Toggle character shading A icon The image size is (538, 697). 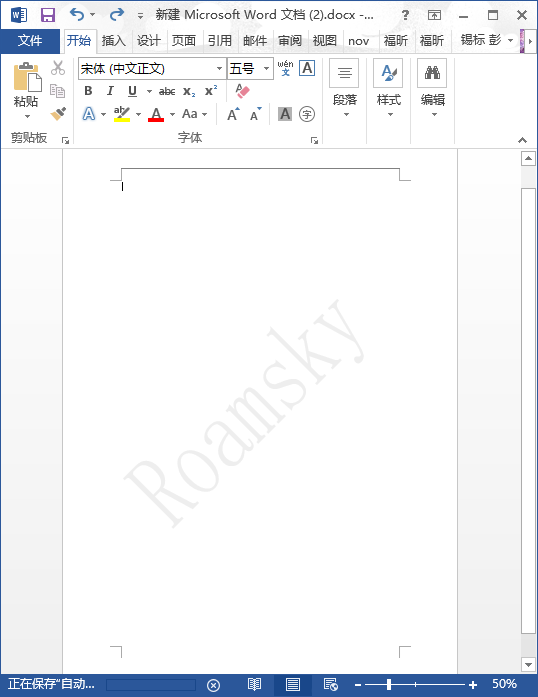tap(285, 114)
